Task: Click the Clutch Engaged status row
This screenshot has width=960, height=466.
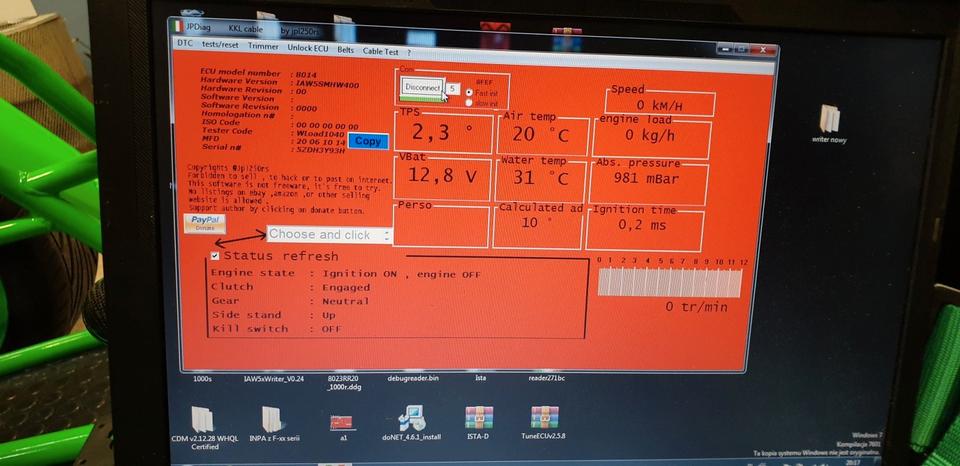Action: coord(291,287)
